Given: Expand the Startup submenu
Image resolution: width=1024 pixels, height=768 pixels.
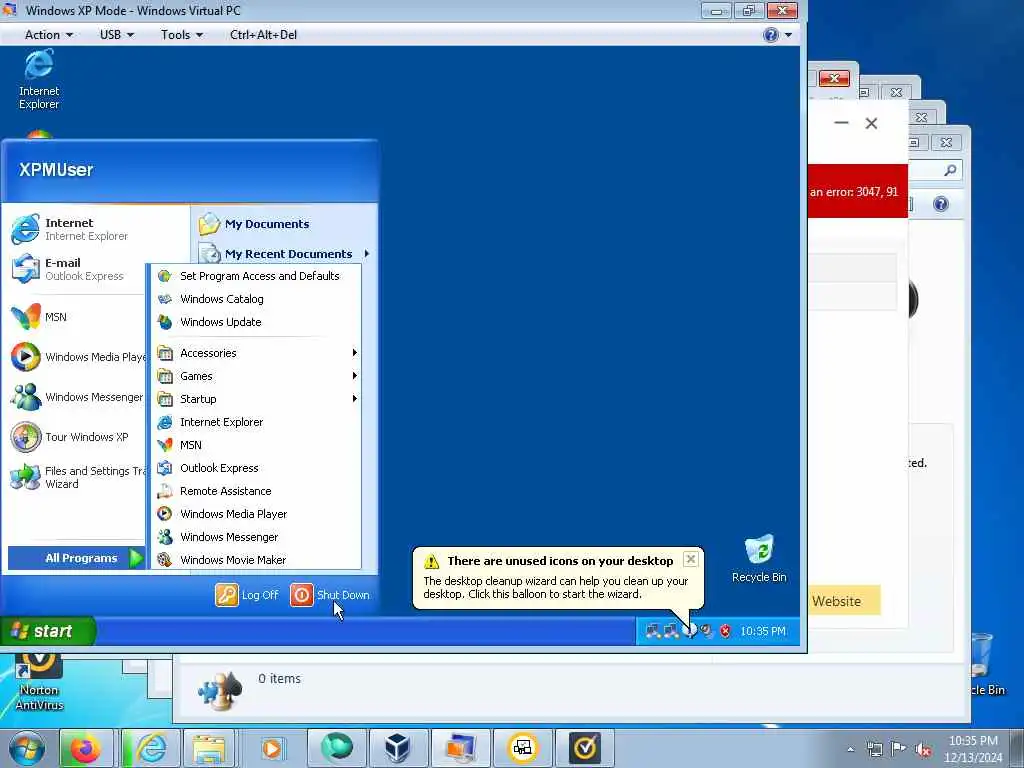Looking at the screenshot, I should [x=257, y=399].
